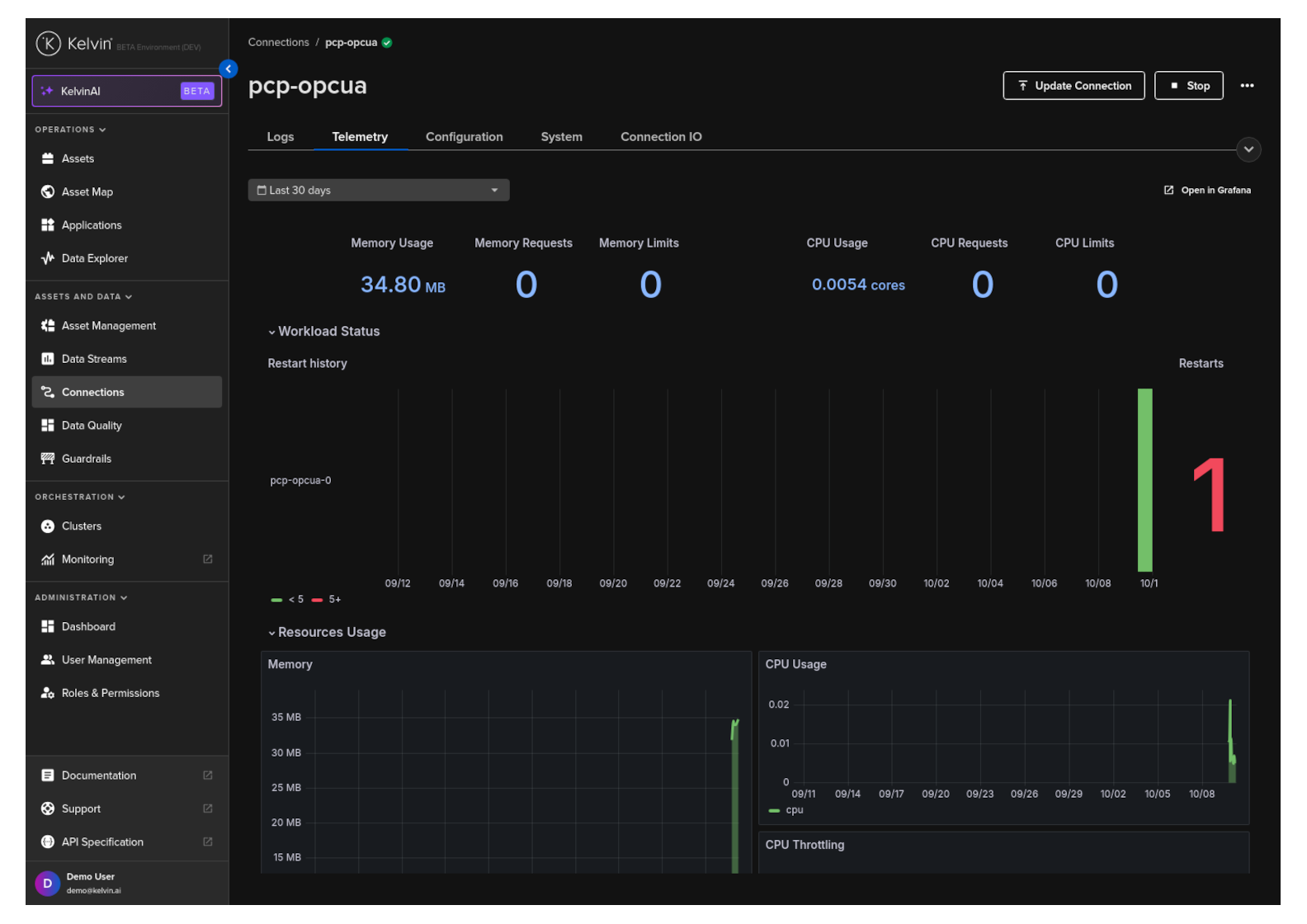1307x924 pixels.
Task: Switch to the Configuration tab
Action: (465, 137)
